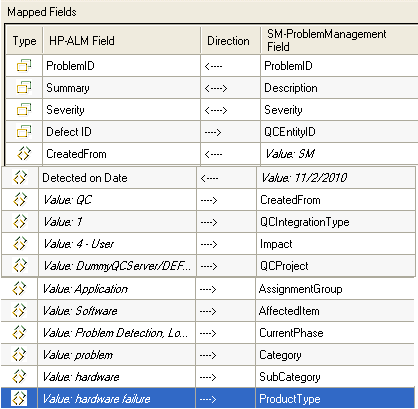Viewport: 418px width, 409px height.
Task: Click the field-mapping icon for ProblemID row
Action: pos(24,65)
